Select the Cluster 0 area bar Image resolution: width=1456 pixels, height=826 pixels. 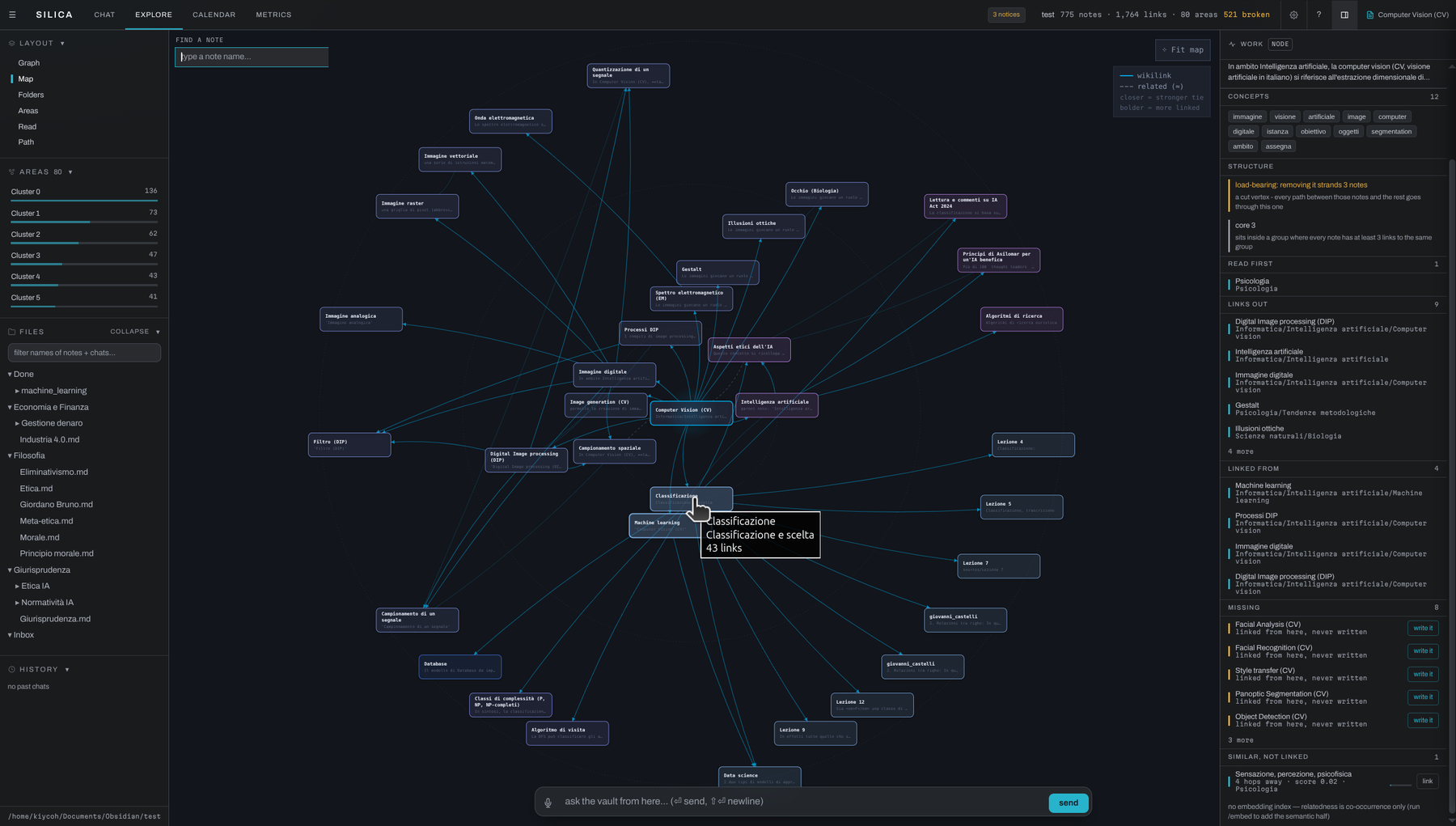point(84,193)
